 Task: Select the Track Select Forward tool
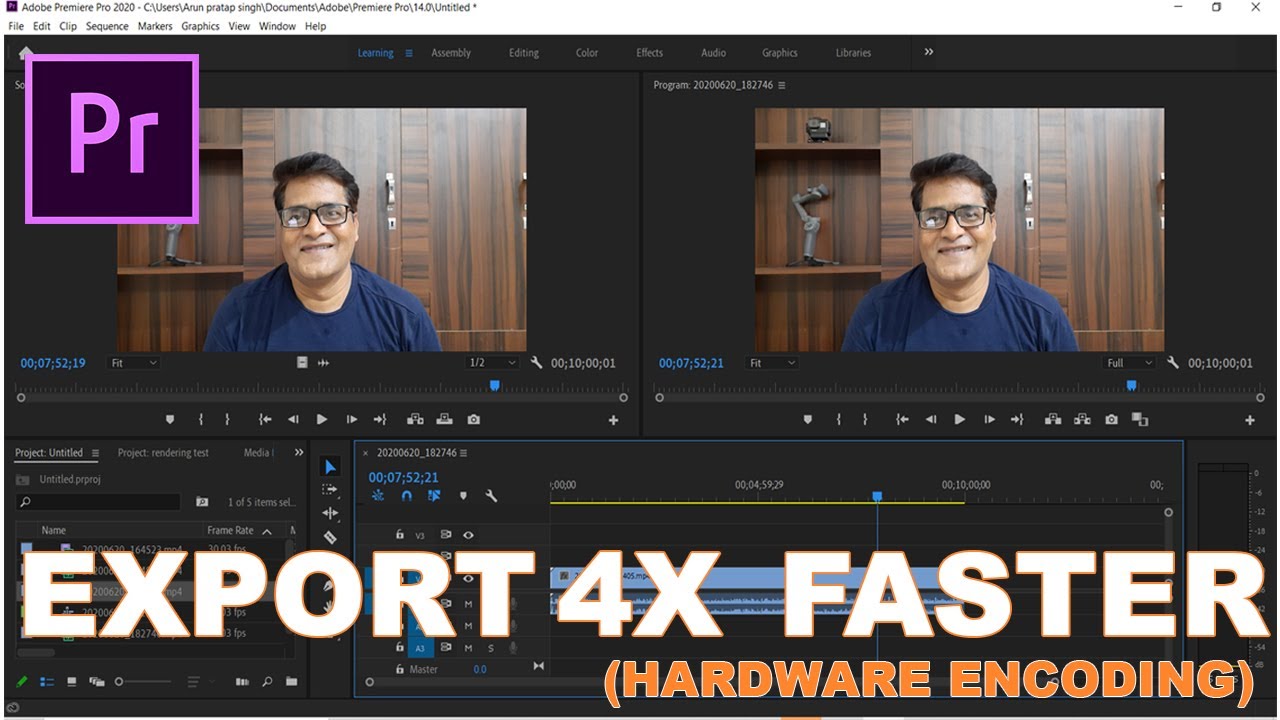330,490
